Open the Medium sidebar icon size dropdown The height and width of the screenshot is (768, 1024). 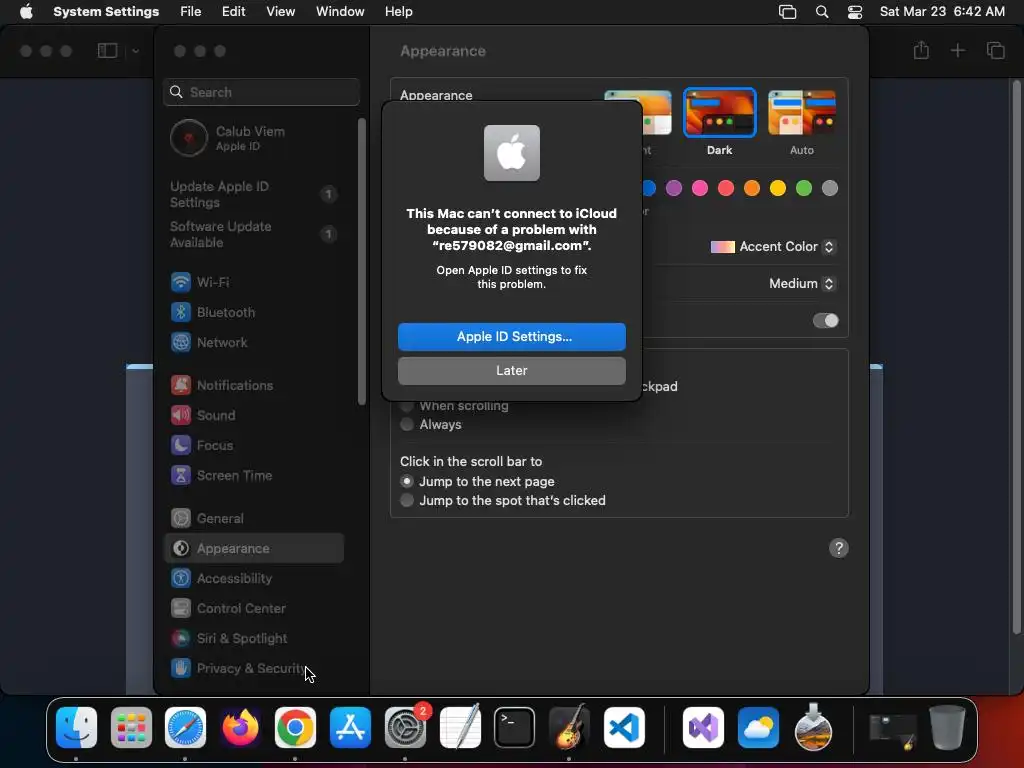(x=802, y=283)
